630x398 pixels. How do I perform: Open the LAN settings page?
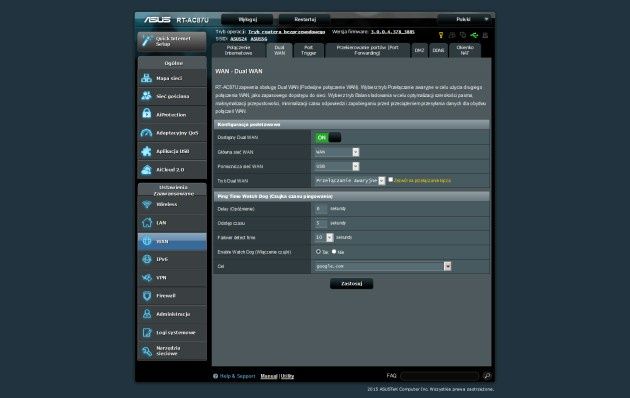point(172,222)
